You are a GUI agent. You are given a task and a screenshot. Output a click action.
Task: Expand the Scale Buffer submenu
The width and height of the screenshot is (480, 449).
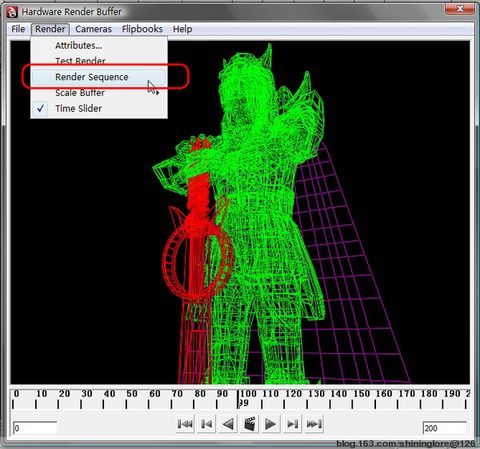point(99,93)
